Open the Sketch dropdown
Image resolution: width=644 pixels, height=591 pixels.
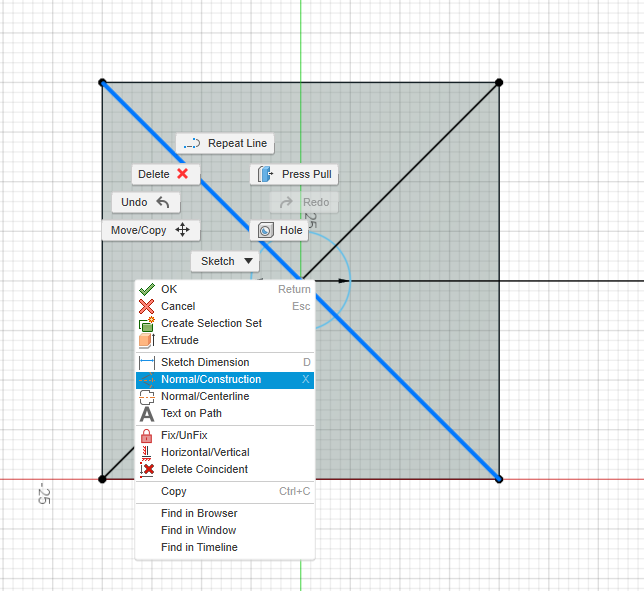coord(225,261)
